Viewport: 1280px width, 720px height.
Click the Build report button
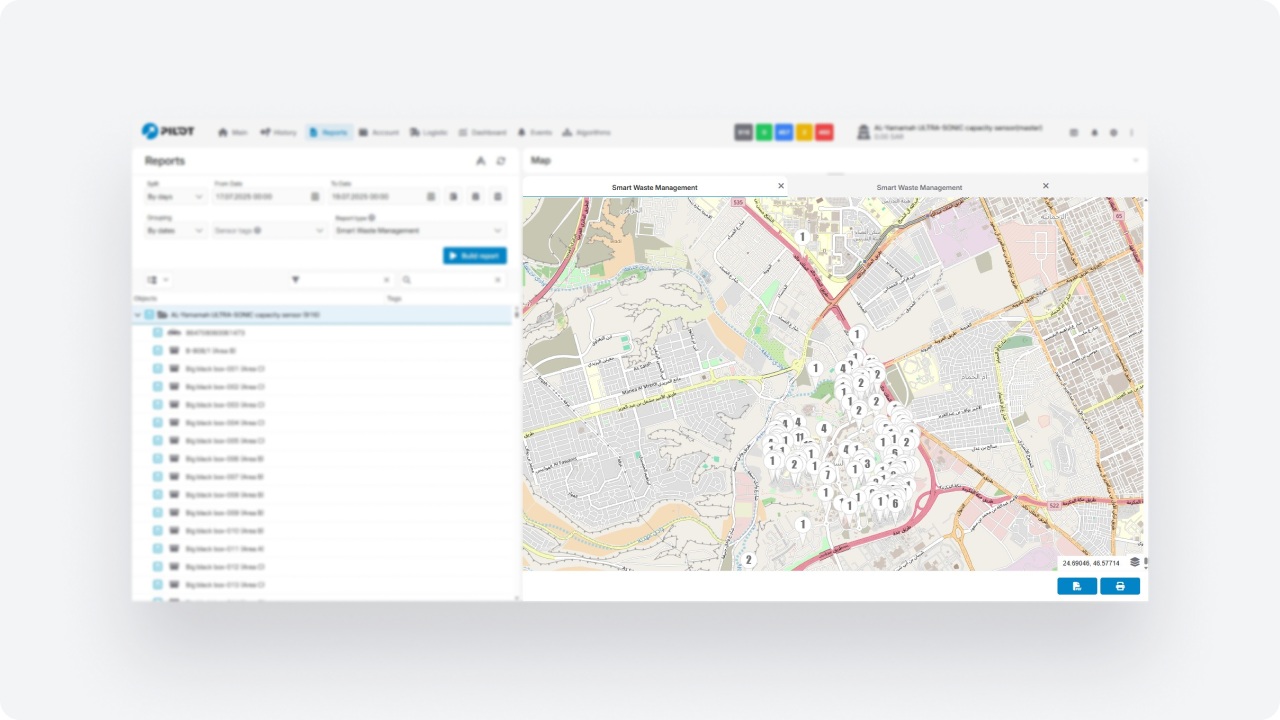pos(474,256)
